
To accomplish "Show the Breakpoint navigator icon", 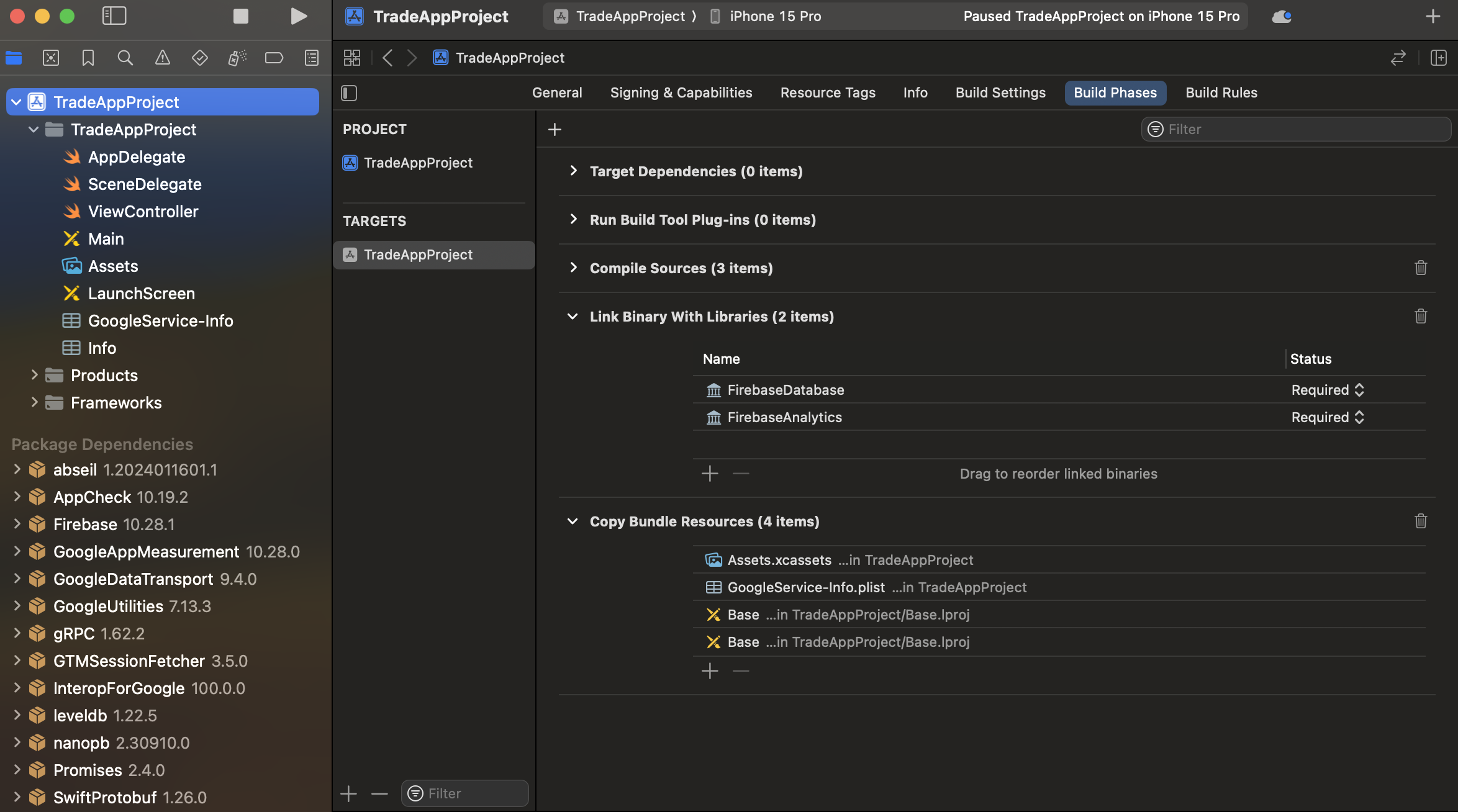I will [274, 58].
